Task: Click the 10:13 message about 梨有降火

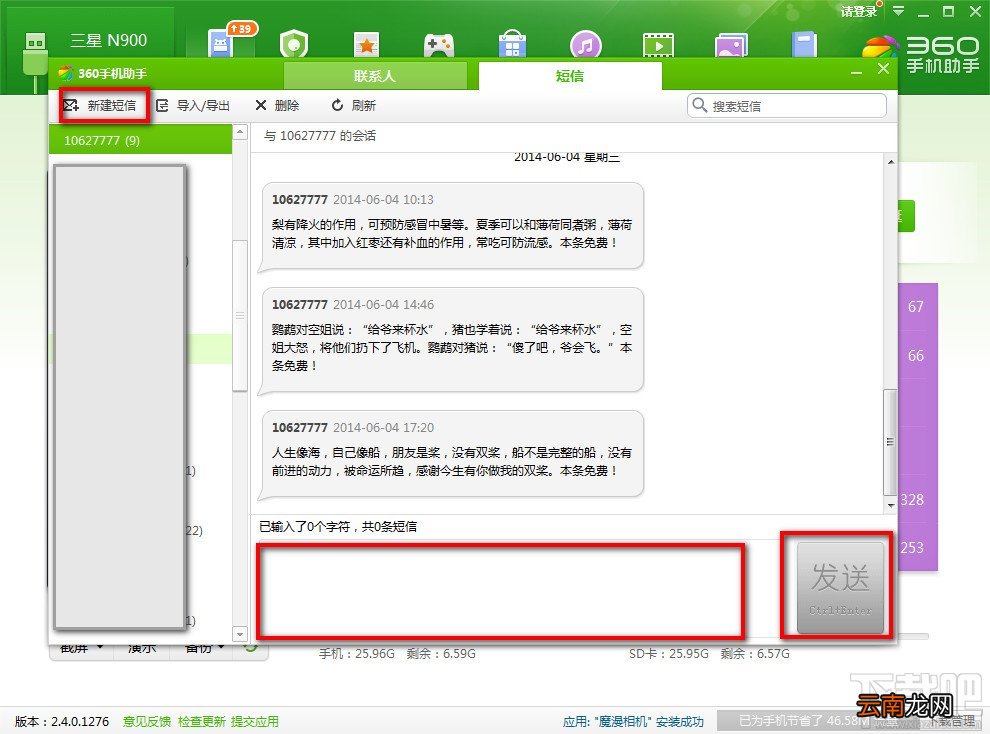Action: pyautogui.click(x=452, y=225)
